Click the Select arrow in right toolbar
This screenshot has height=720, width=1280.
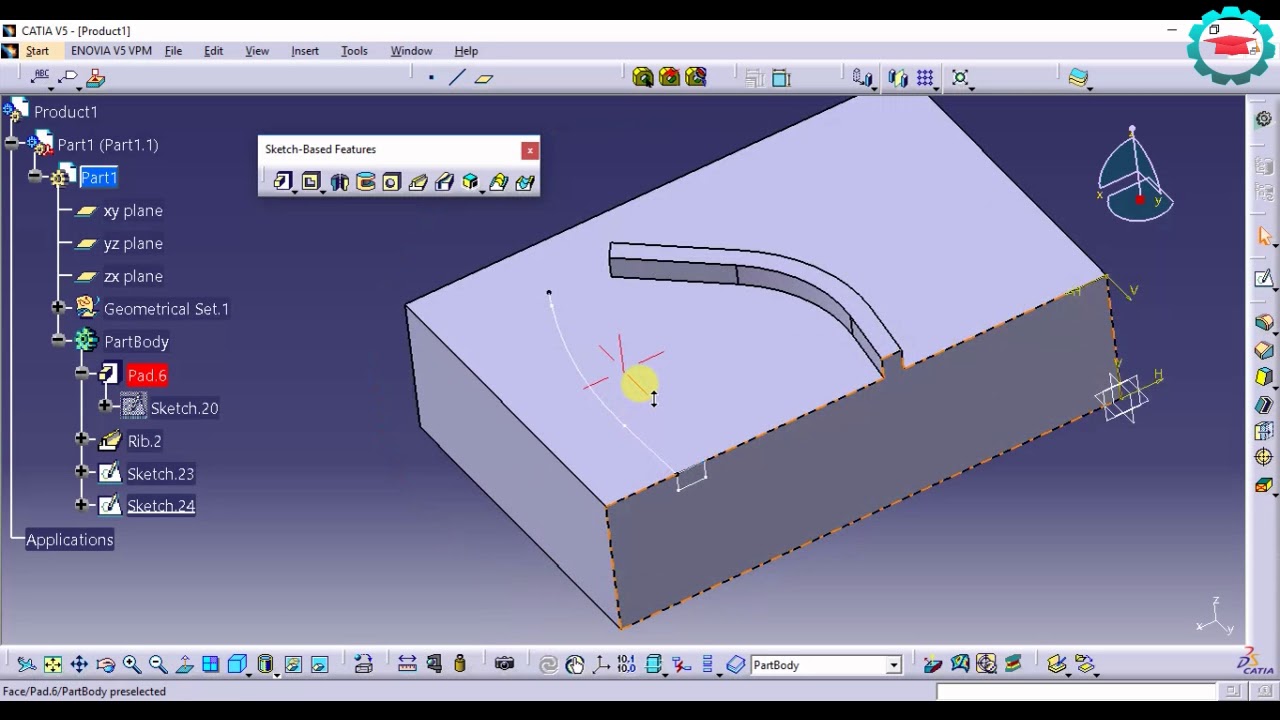click(1264, 236)
